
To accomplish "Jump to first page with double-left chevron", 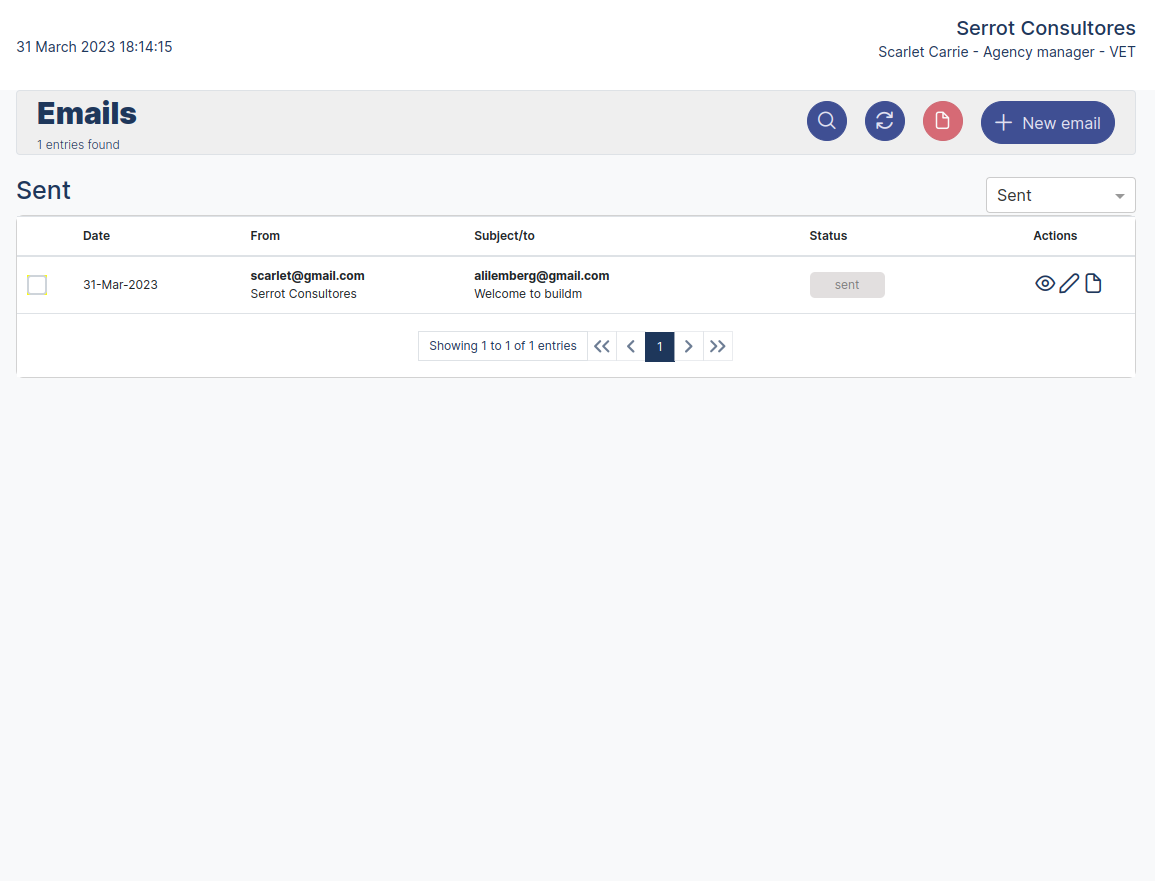I will (601, 346).
